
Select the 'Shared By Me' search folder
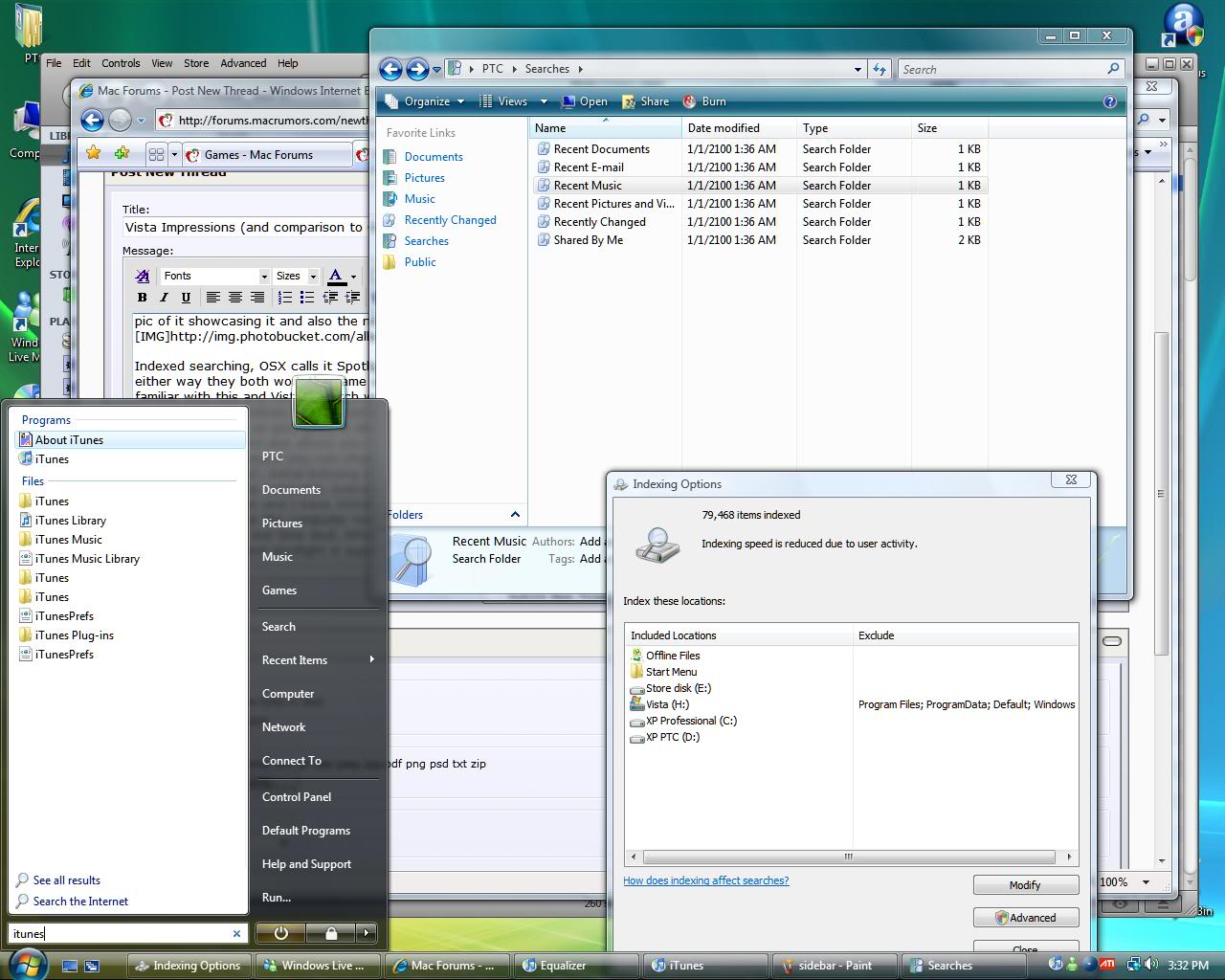click(x=588, y=240)
